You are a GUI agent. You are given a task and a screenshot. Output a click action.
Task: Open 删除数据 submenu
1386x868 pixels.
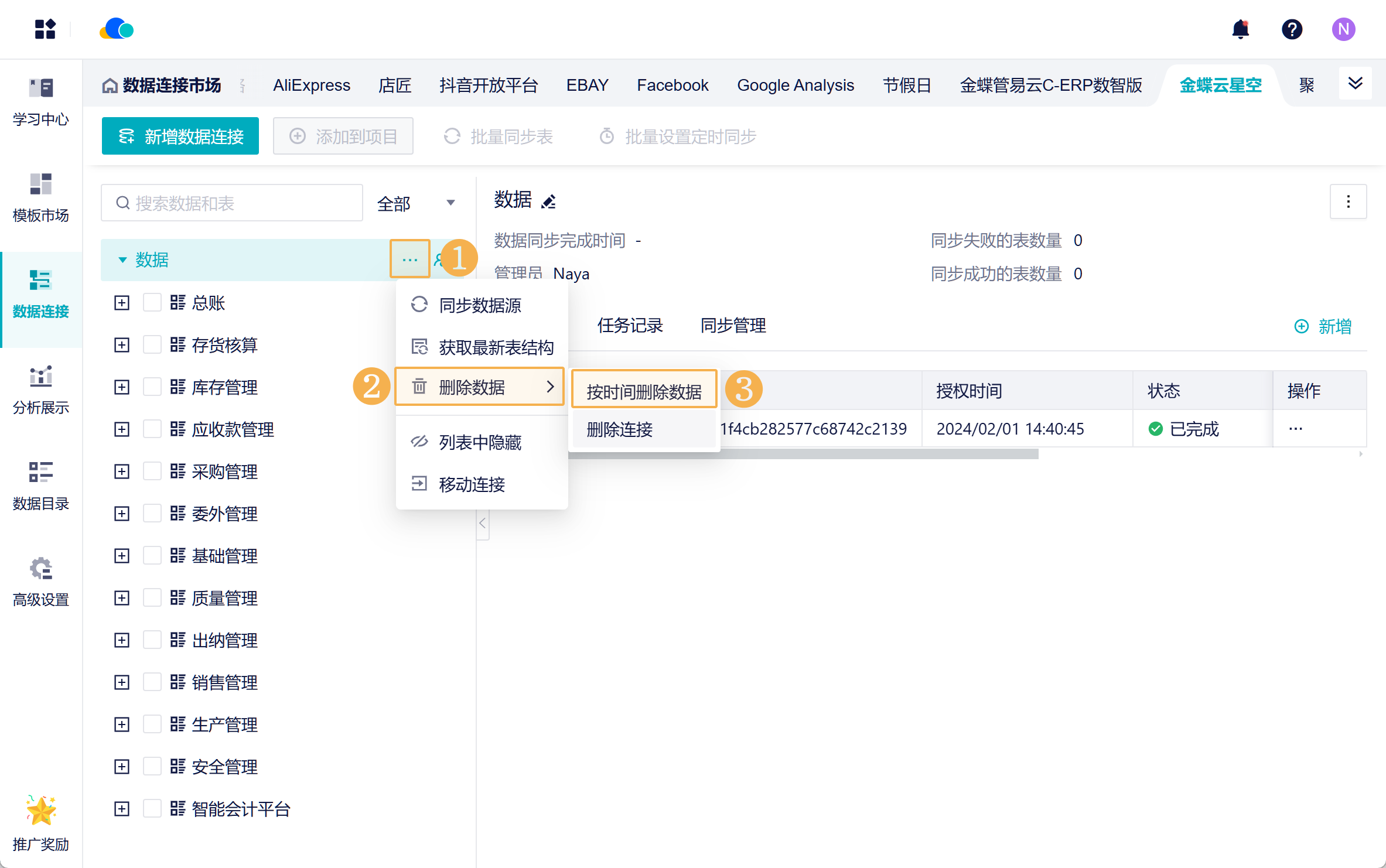pos(480,387)
